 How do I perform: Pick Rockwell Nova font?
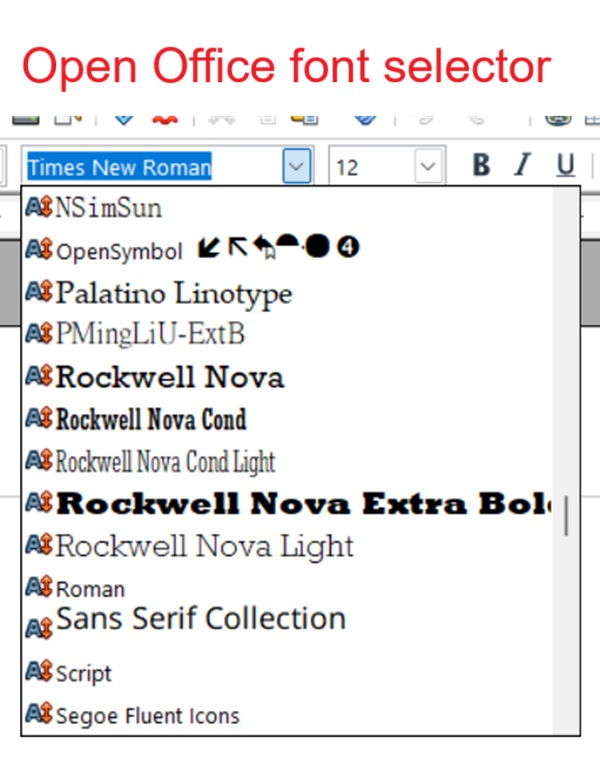(x=288, y=377)
